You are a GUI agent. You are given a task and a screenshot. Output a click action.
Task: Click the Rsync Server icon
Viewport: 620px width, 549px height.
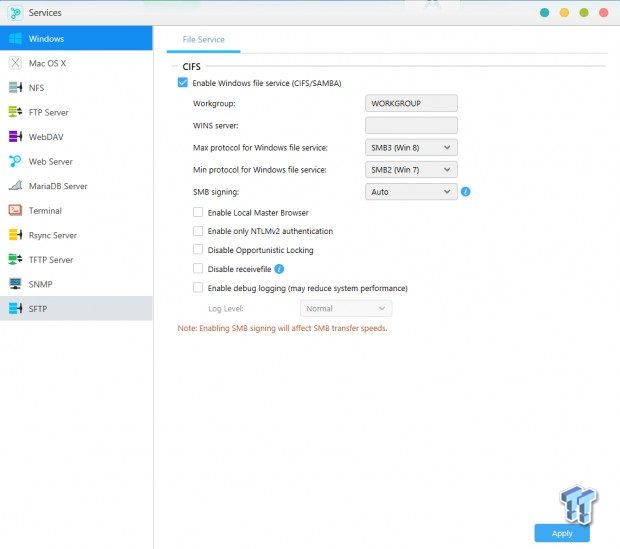pos(15,235)
